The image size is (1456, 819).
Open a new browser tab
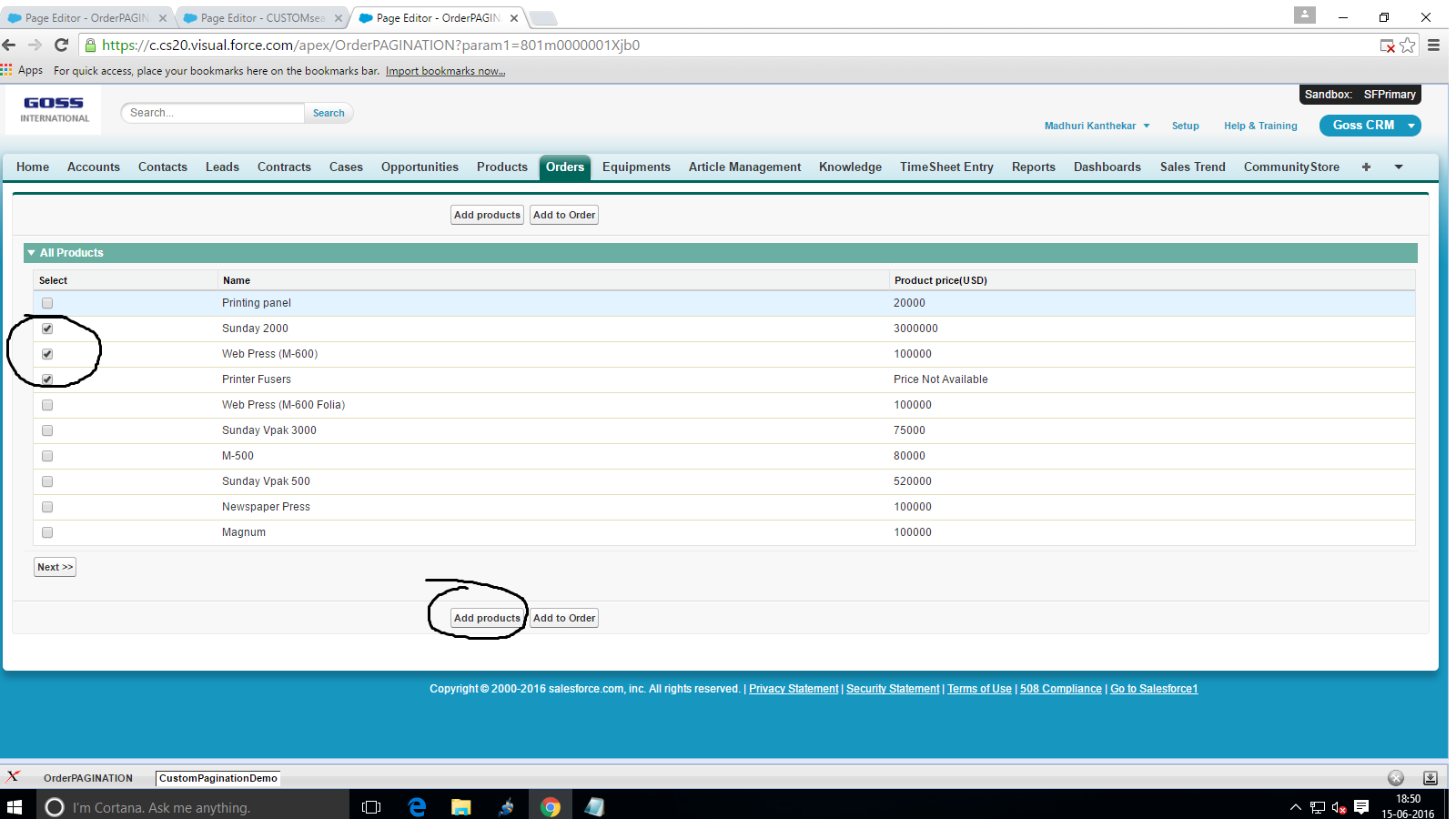(542, 18)
